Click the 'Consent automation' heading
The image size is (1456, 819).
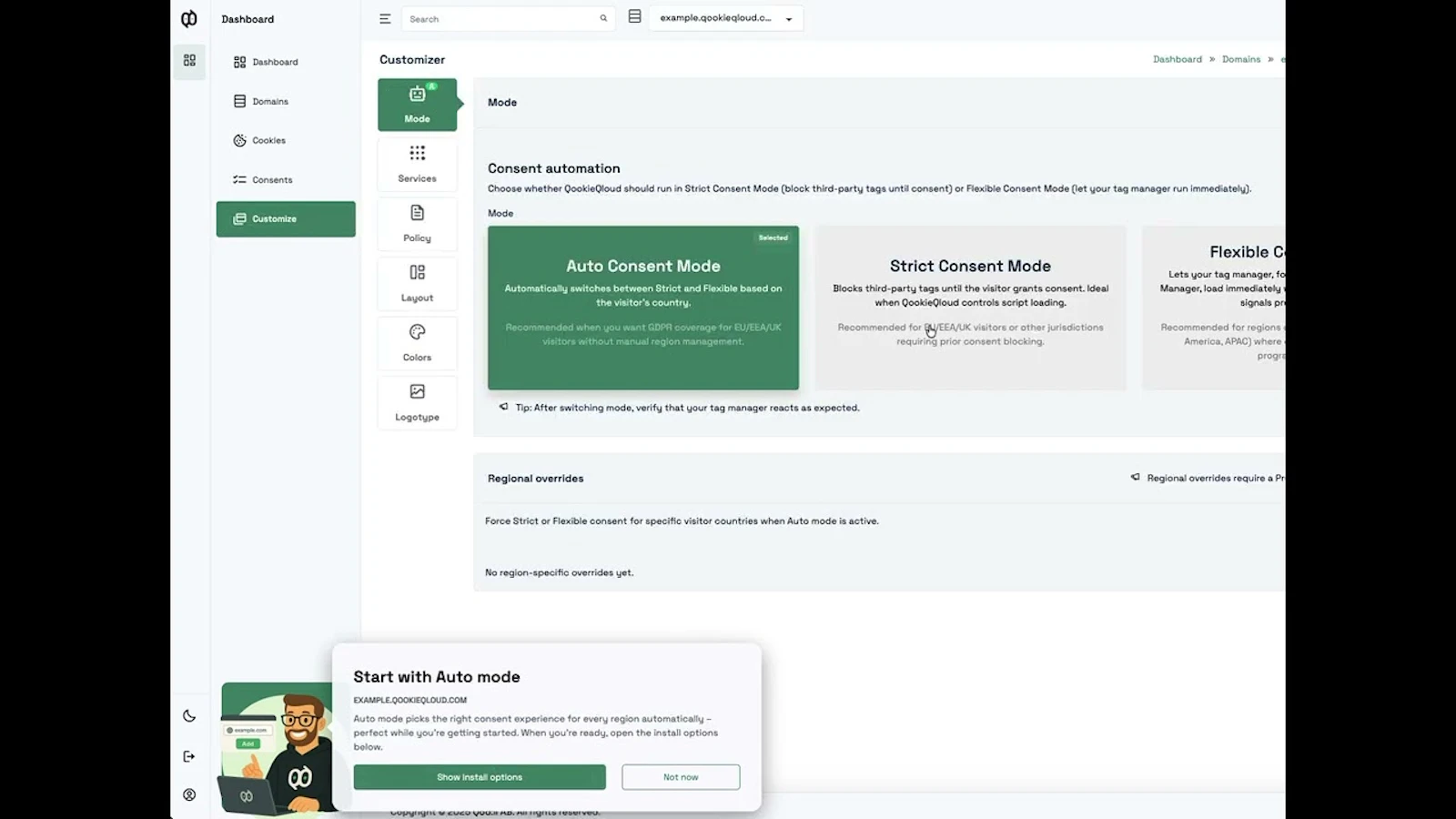(x=554, y=168)
